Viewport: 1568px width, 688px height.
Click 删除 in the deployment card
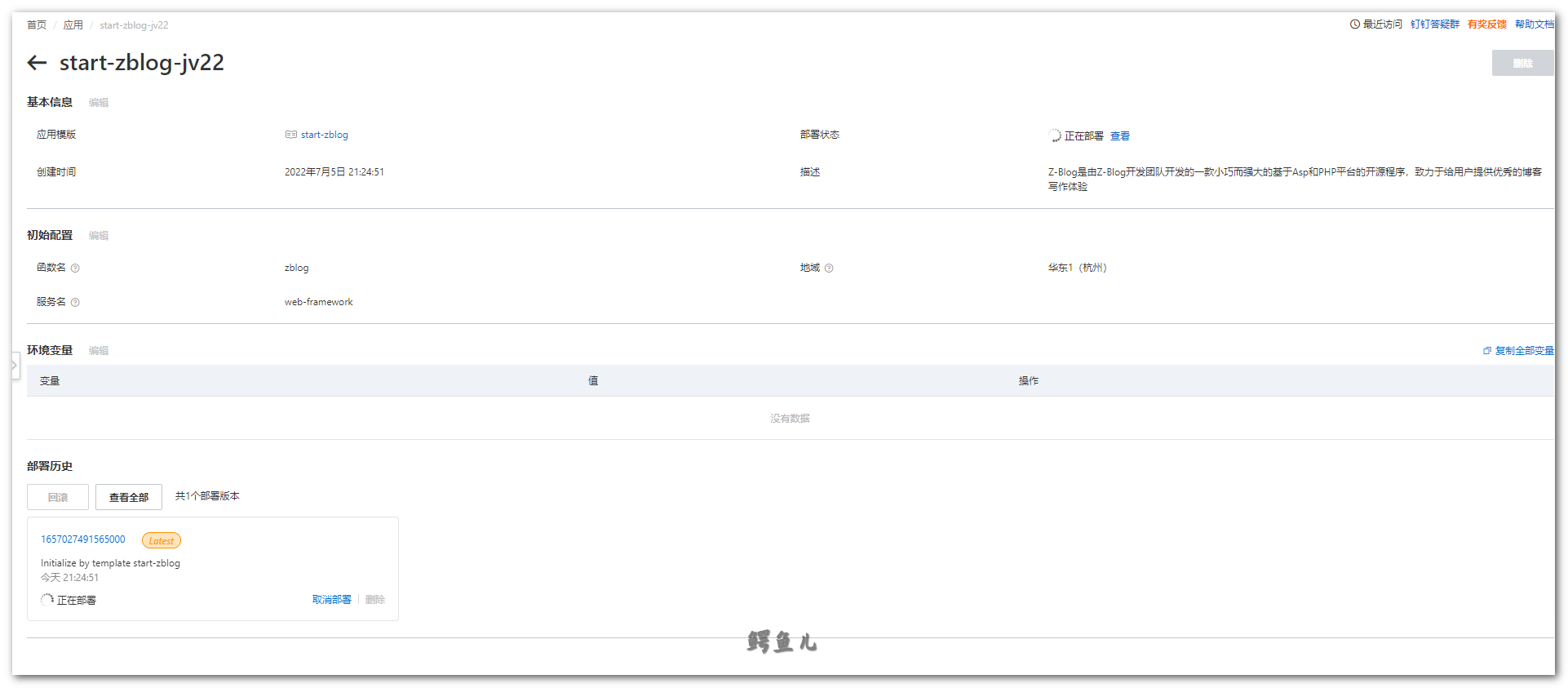375,600
